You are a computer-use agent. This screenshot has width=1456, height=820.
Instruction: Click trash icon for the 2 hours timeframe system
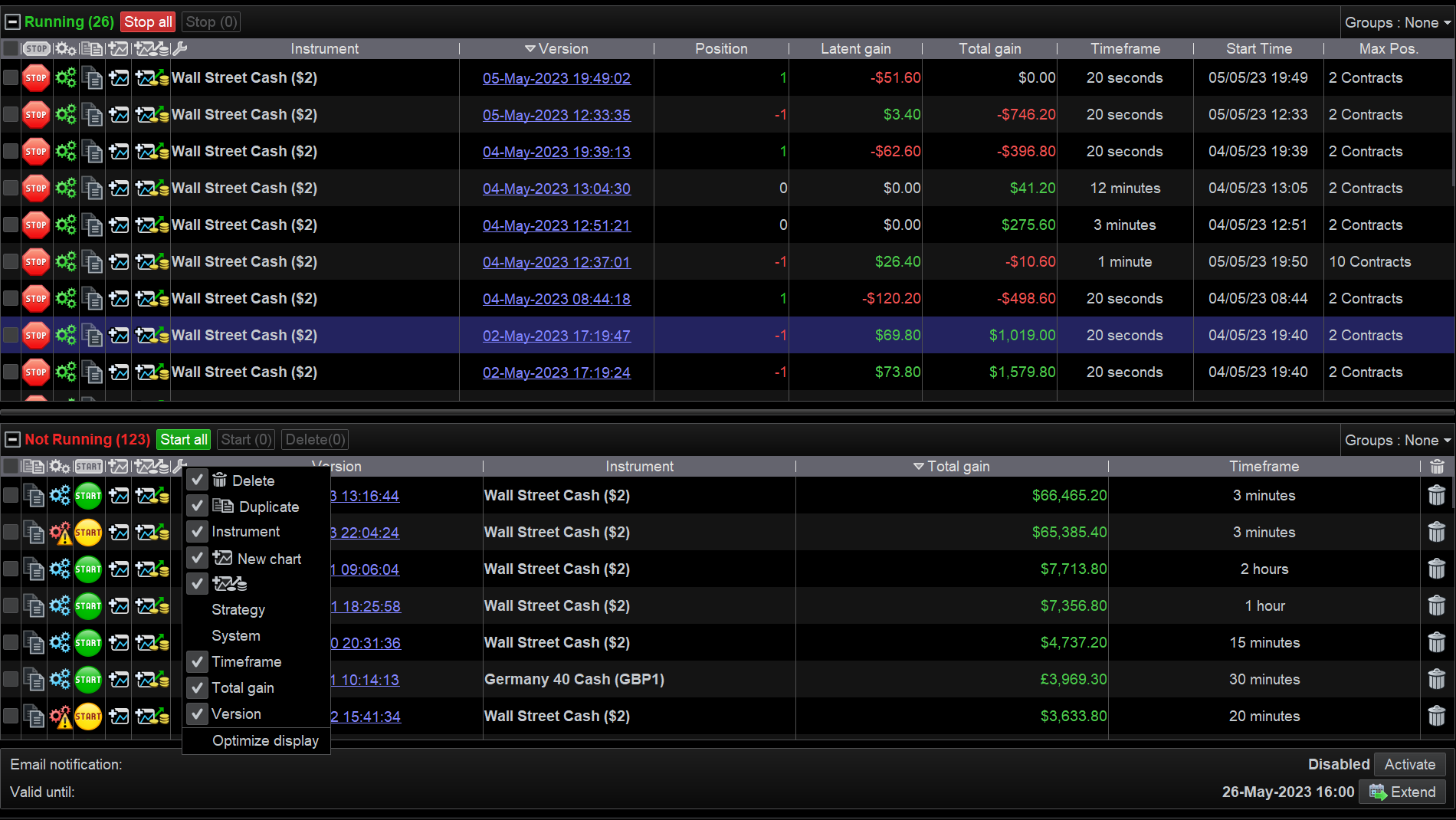(1437, 569)
